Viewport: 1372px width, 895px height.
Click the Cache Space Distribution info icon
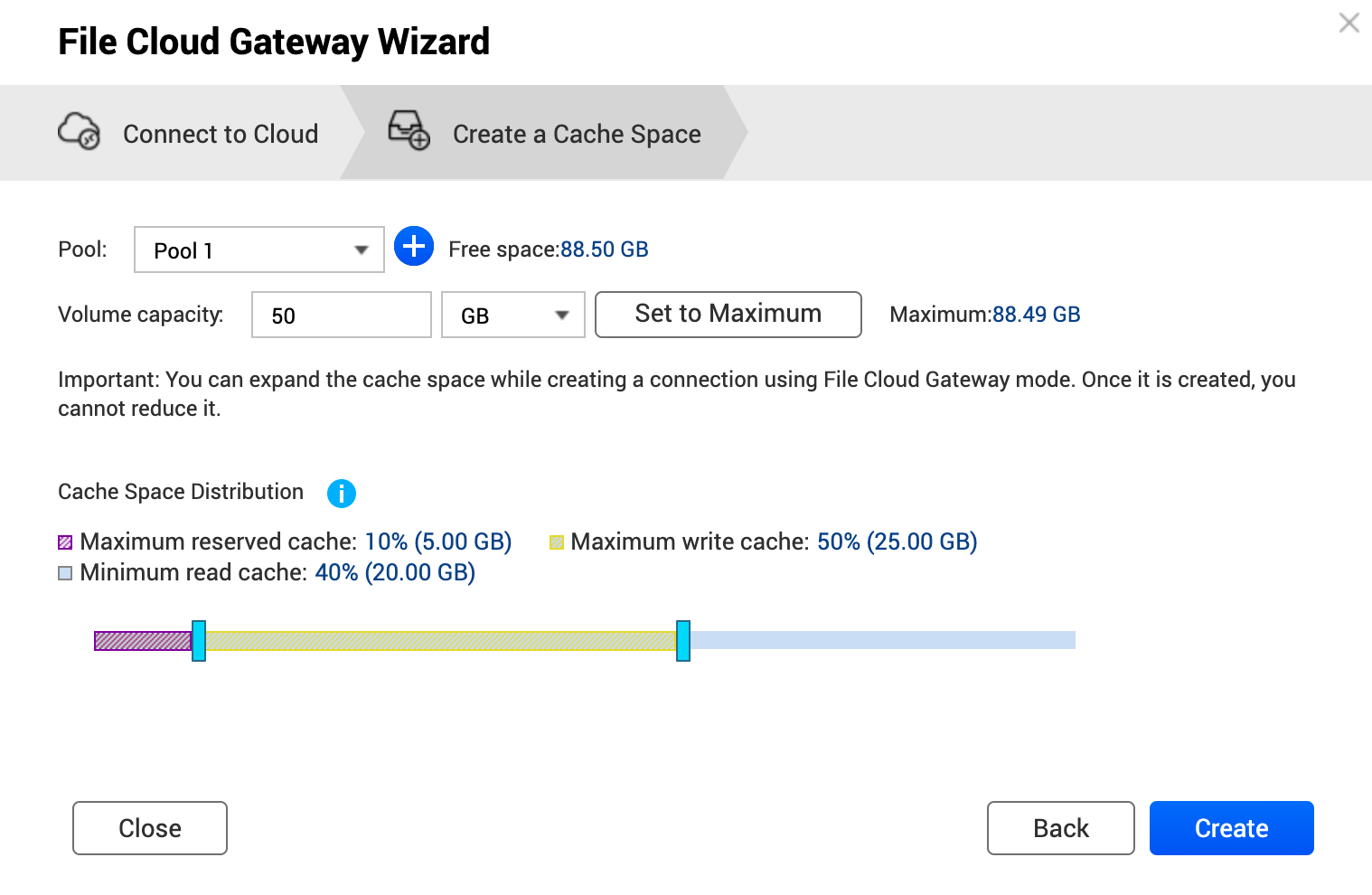pyautogui.click(x=342, y=494)
